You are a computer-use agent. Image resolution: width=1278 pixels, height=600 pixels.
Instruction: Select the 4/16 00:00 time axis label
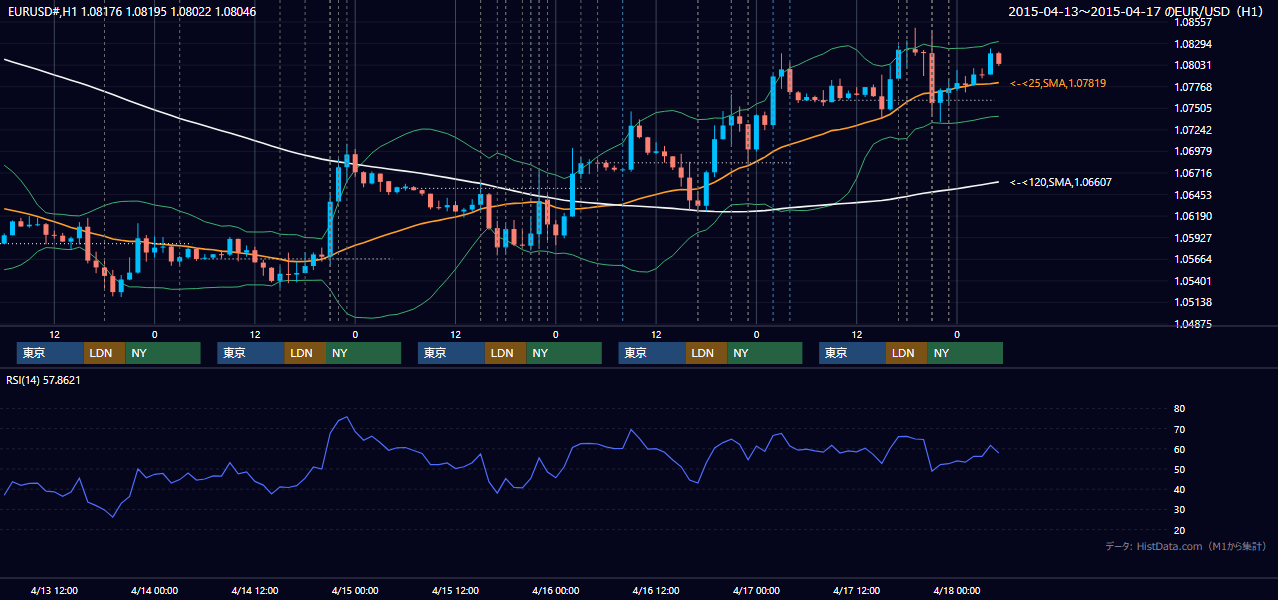[x=556, y=590]
